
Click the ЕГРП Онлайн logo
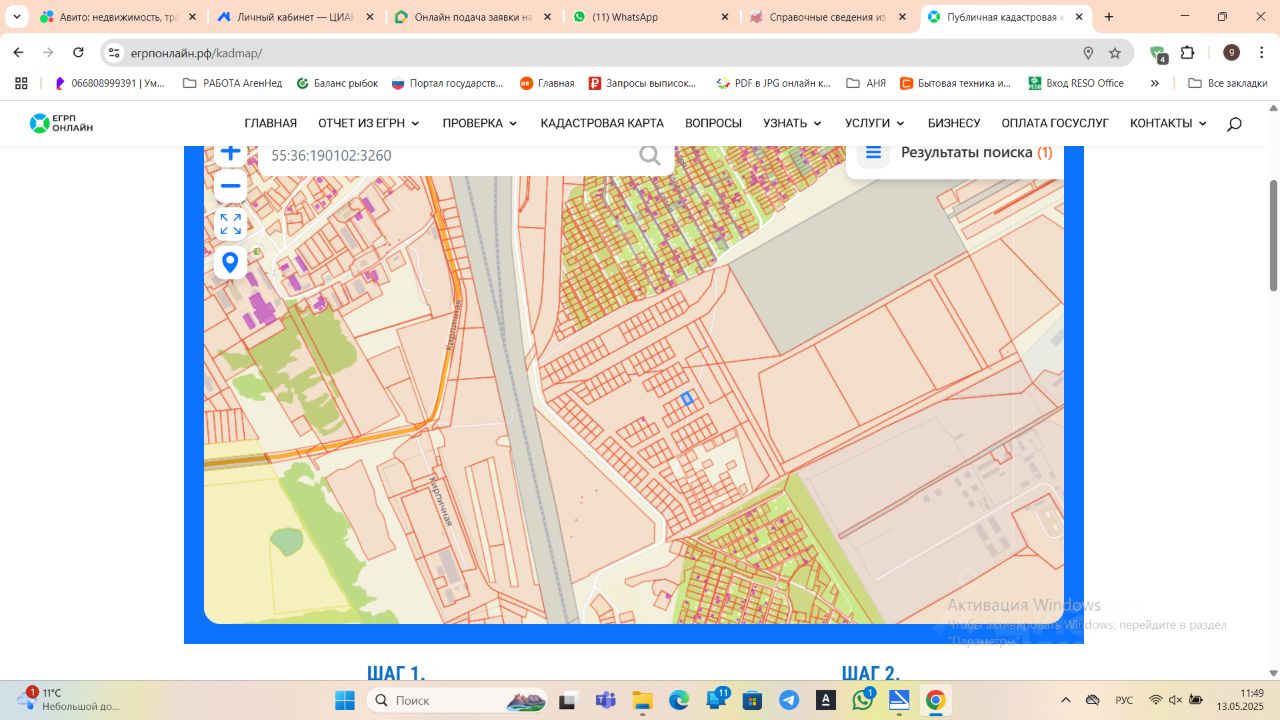pos(61,123)
